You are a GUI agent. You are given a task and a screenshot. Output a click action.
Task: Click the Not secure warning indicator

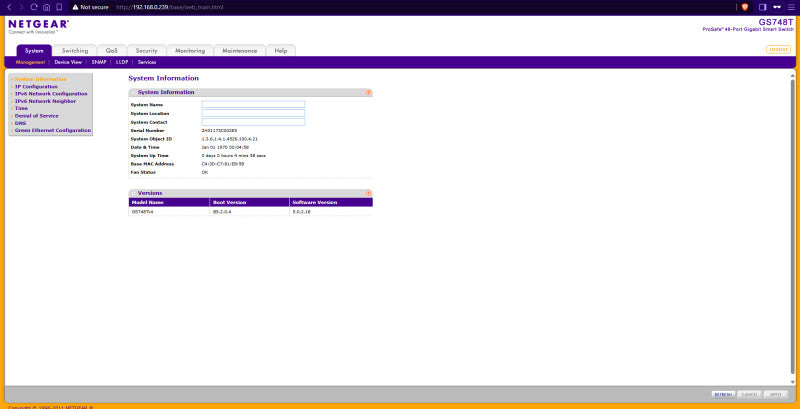click(90, 8)
